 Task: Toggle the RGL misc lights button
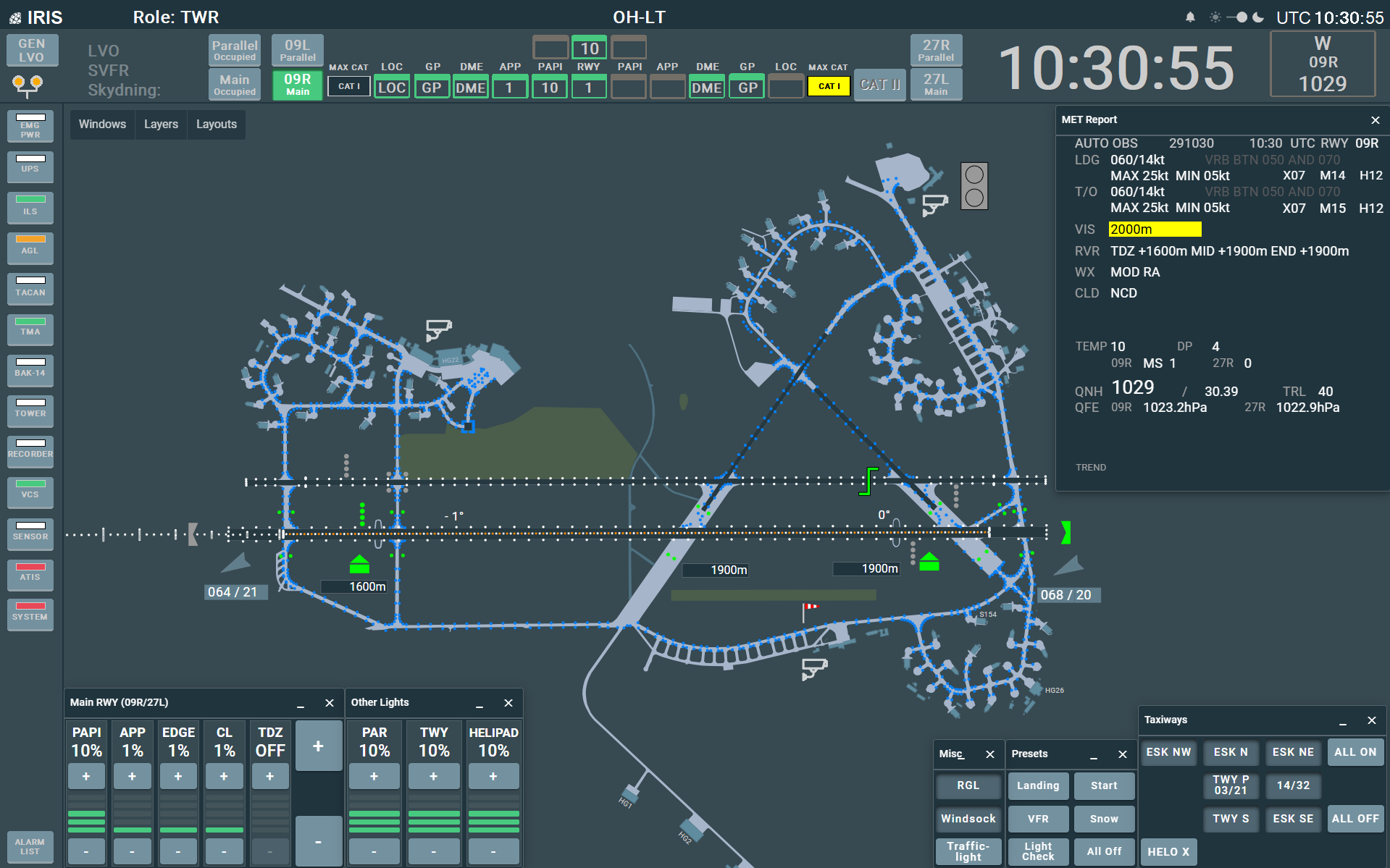pyautogui.click(x=968, y=785)
